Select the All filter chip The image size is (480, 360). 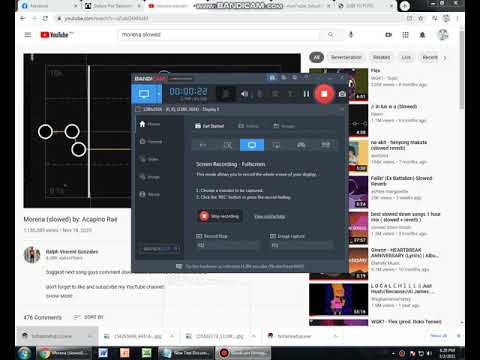(x=316, y=57)
